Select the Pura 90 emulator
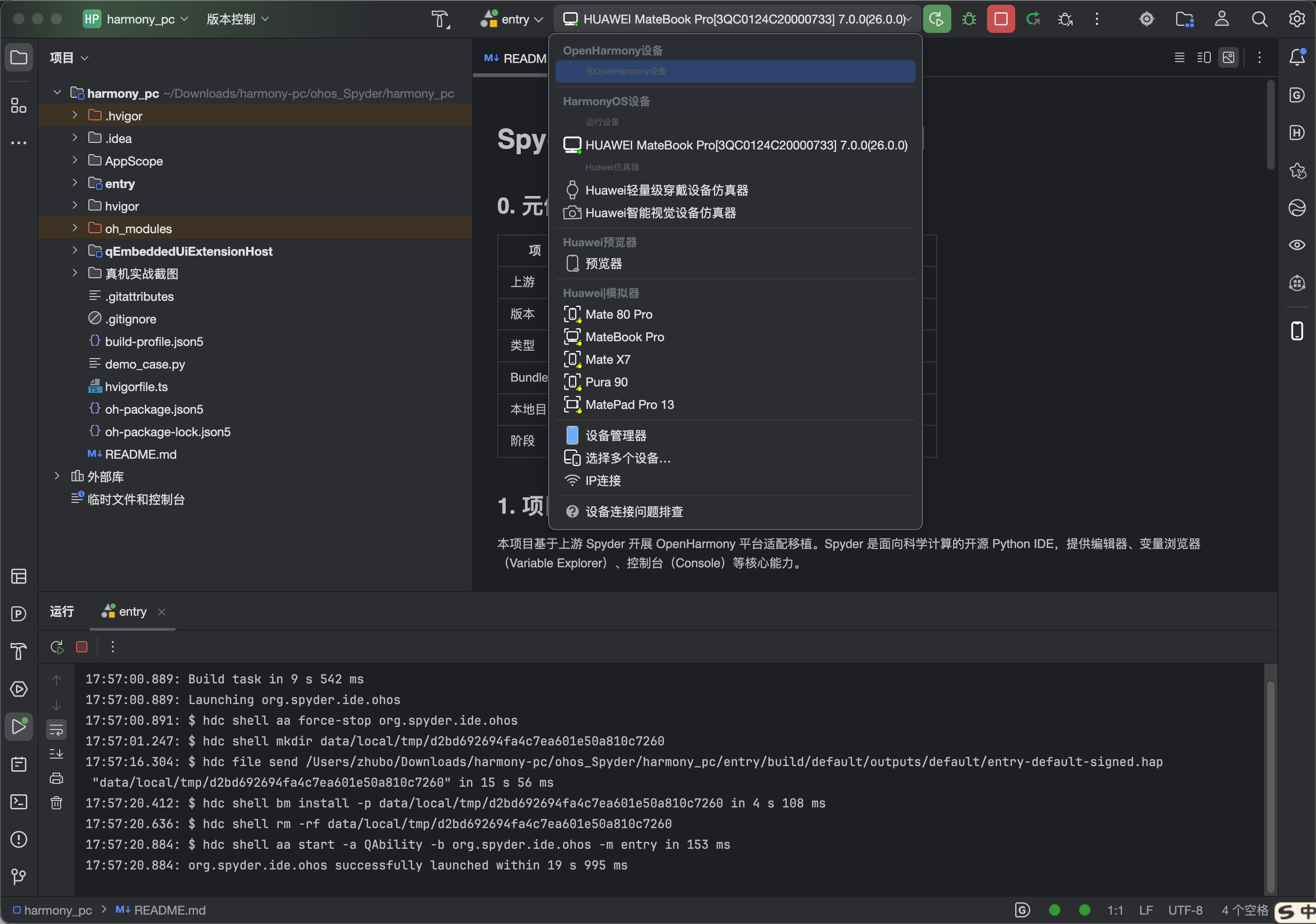 click(x=736, y=382)
